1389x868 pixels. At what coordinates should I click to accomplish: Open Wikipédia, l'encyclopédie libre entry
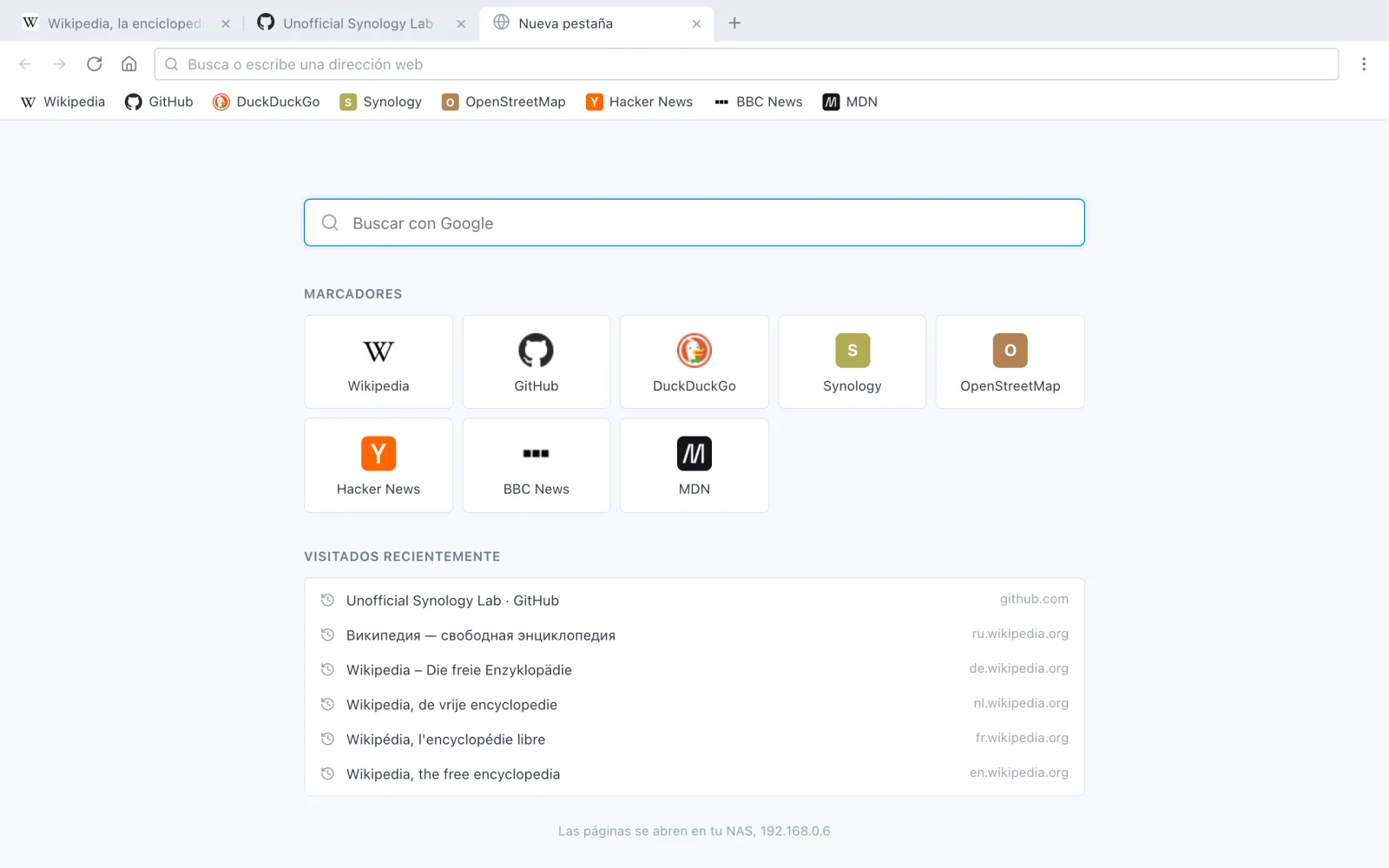(694, 740)
